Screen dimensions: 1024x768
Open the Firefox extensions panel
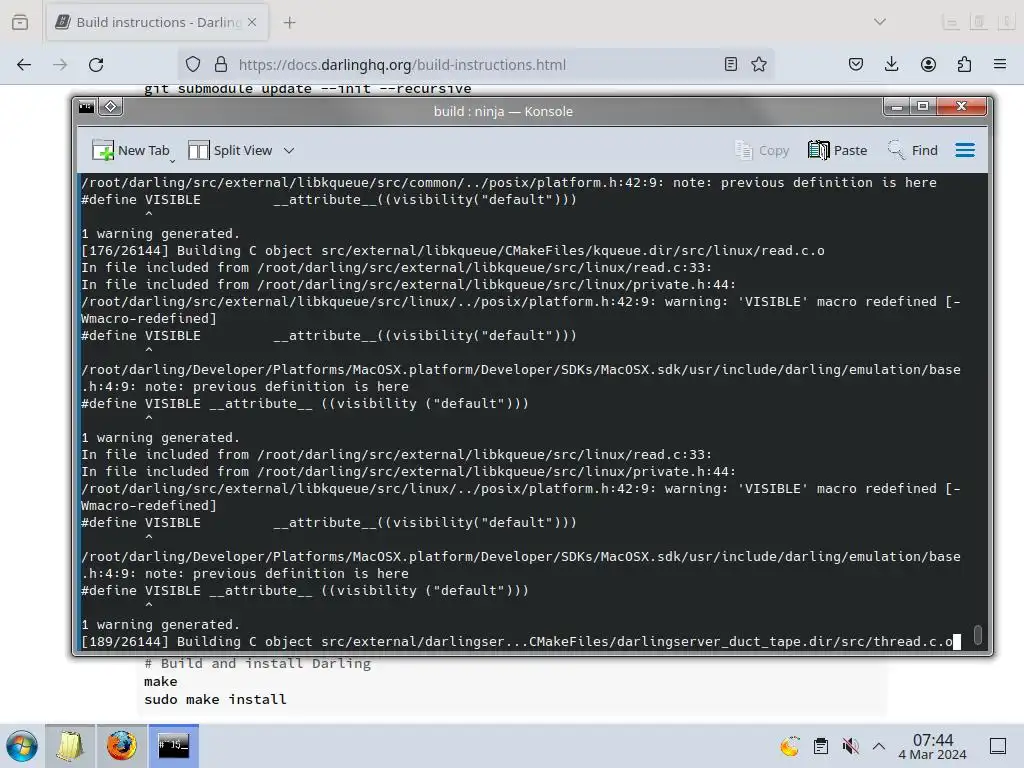tap(964, 64)
